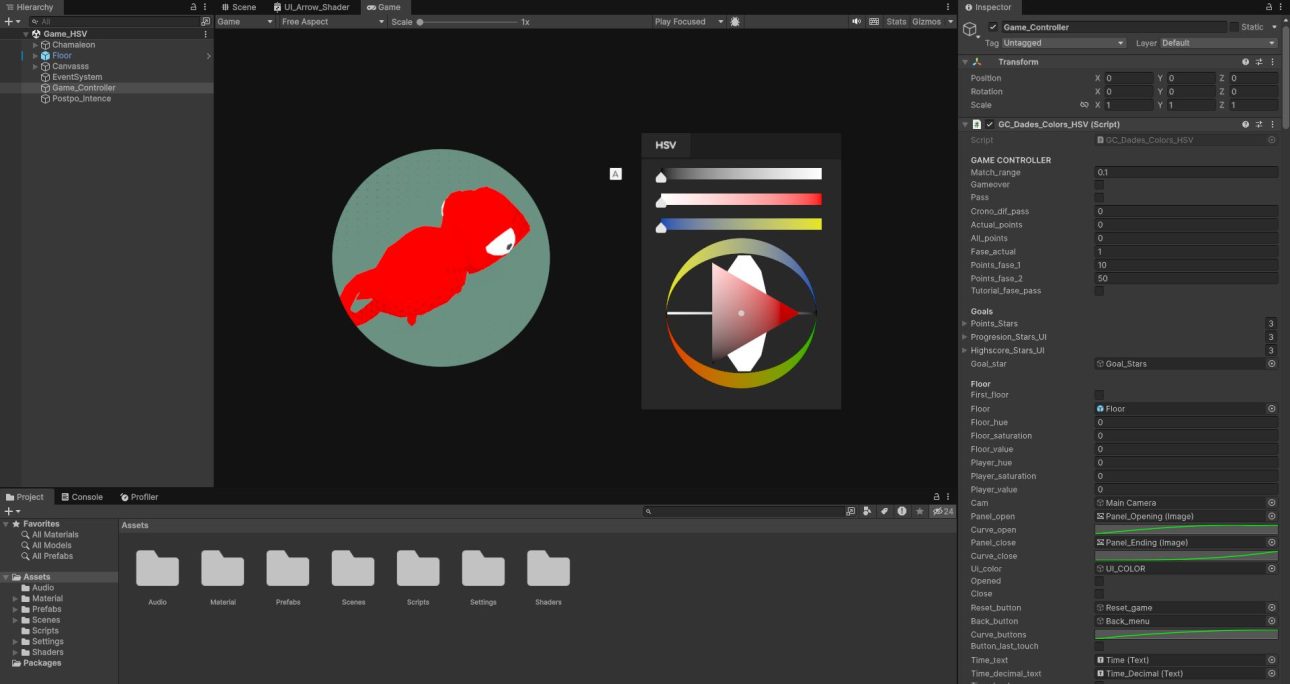Toggle the Scale constrain proportions link icon
1290x684 pixels.
(1084, 104)
